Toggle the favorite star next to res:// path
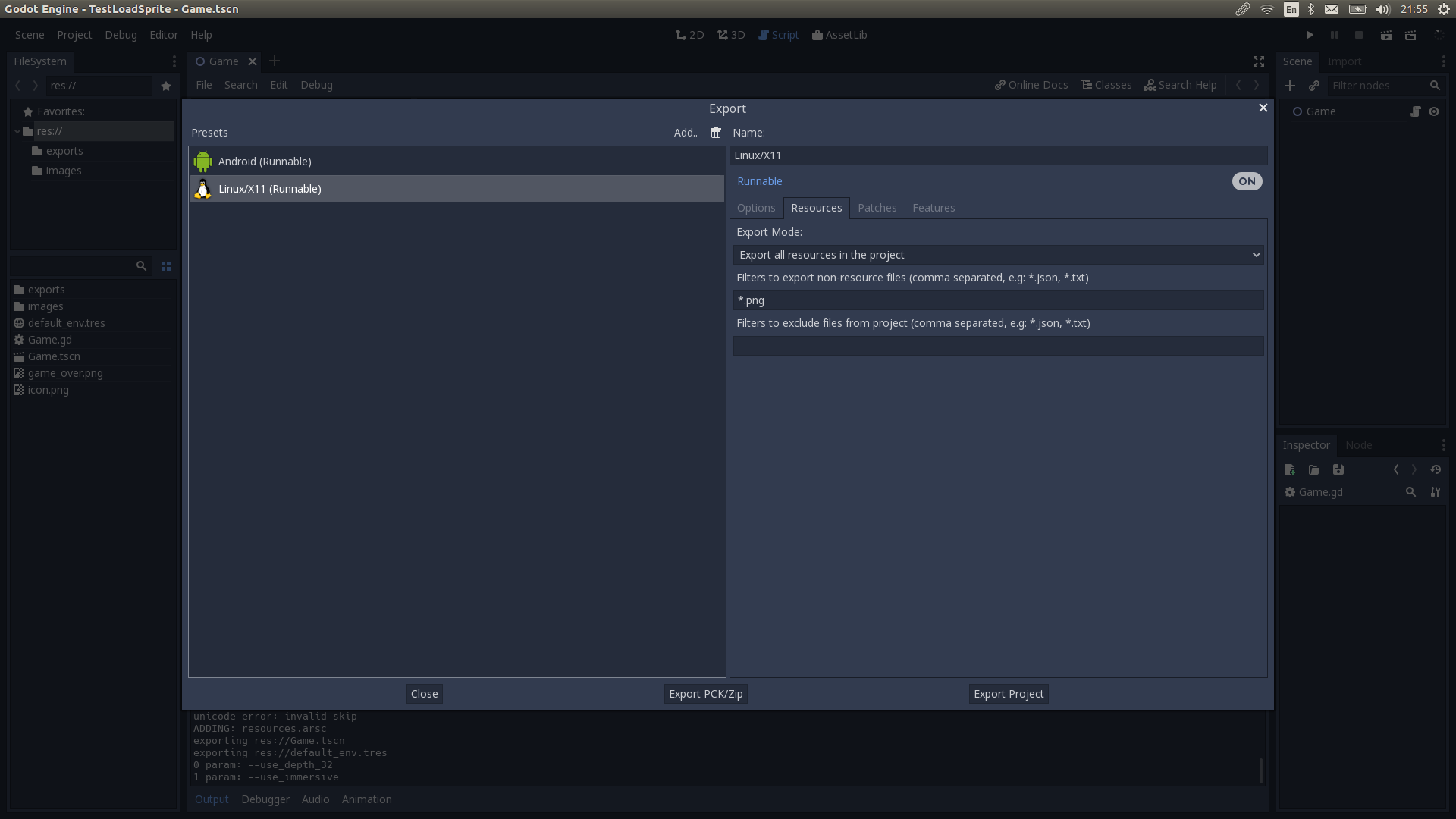1456x819 pixels. (x=165, y=86)
